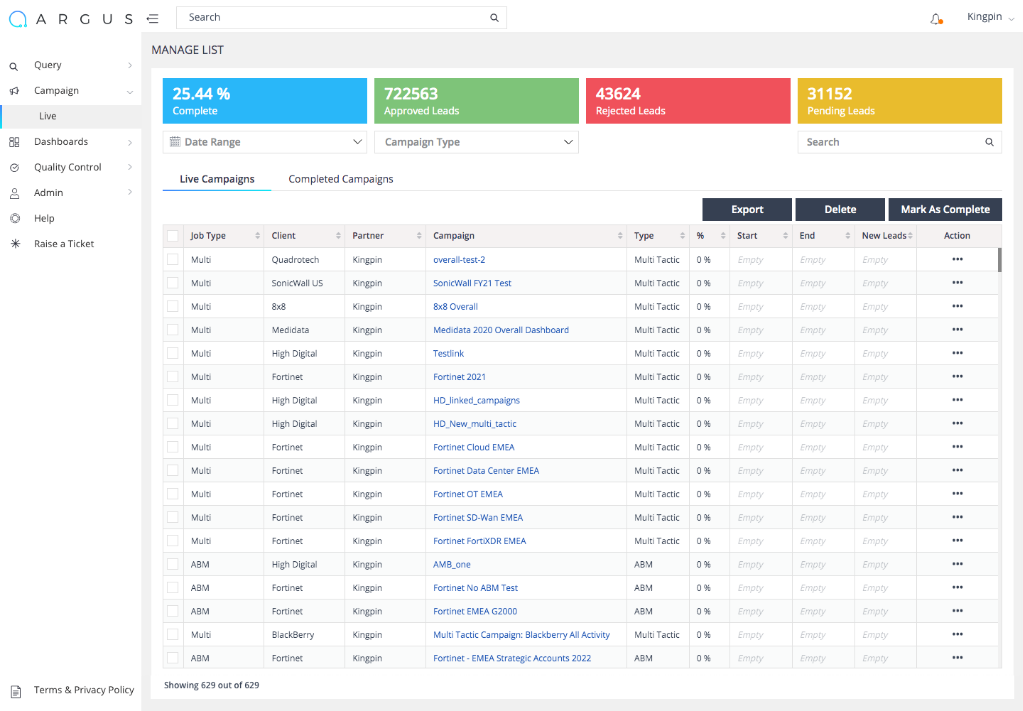Click the Quality Control check icon

[14, 168]
